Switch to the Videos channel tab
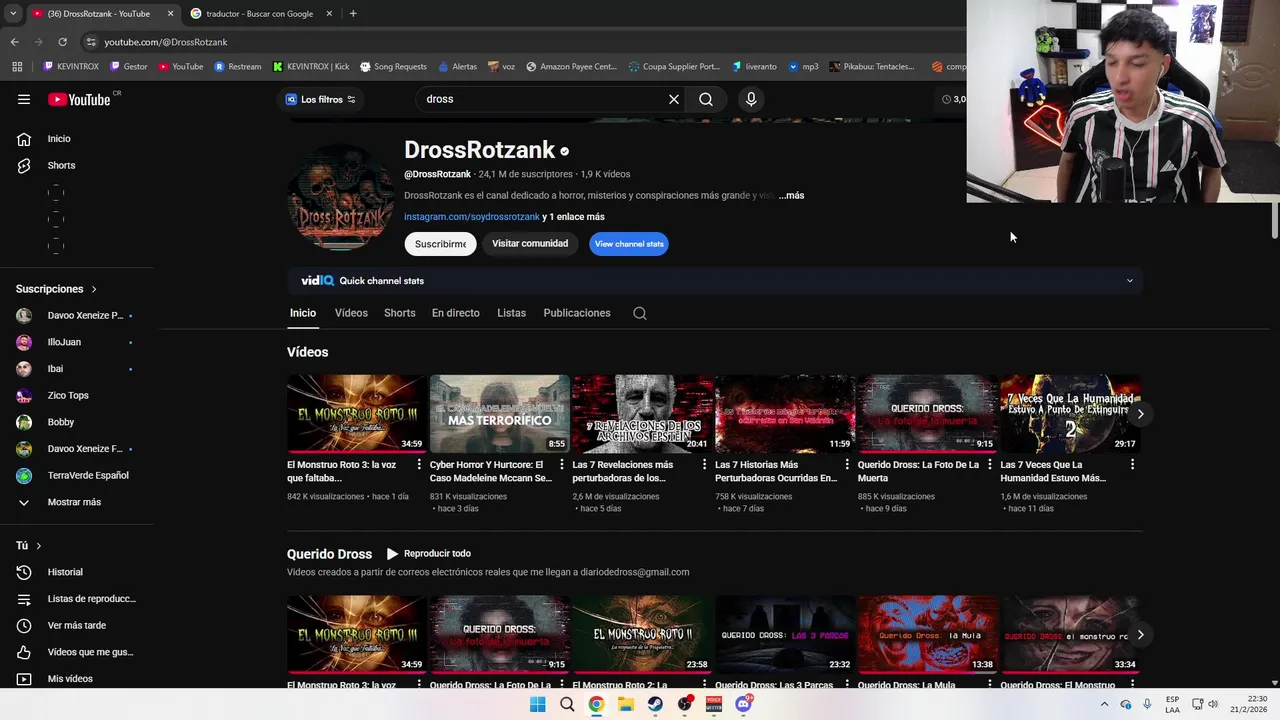This screenshot has width=1280, height=720. [x=351, y=313]
